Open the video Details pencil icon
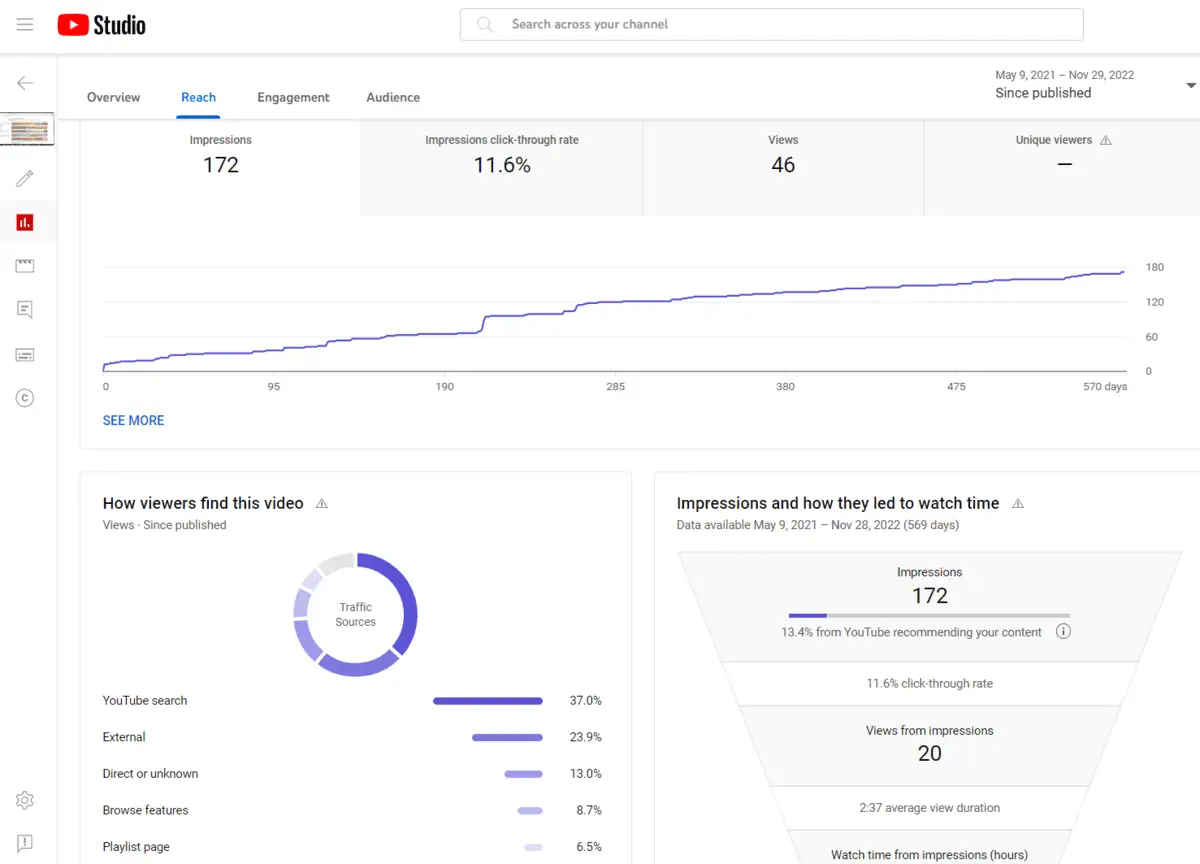1200x864 pixels. [x=26, y=178]
